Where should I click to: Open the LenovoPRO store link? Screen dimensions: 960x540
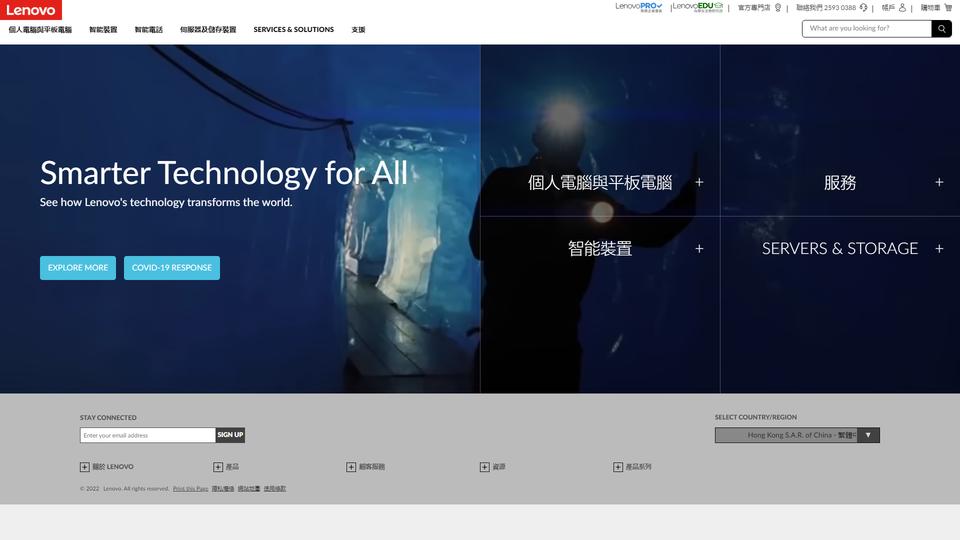point(639,7)
